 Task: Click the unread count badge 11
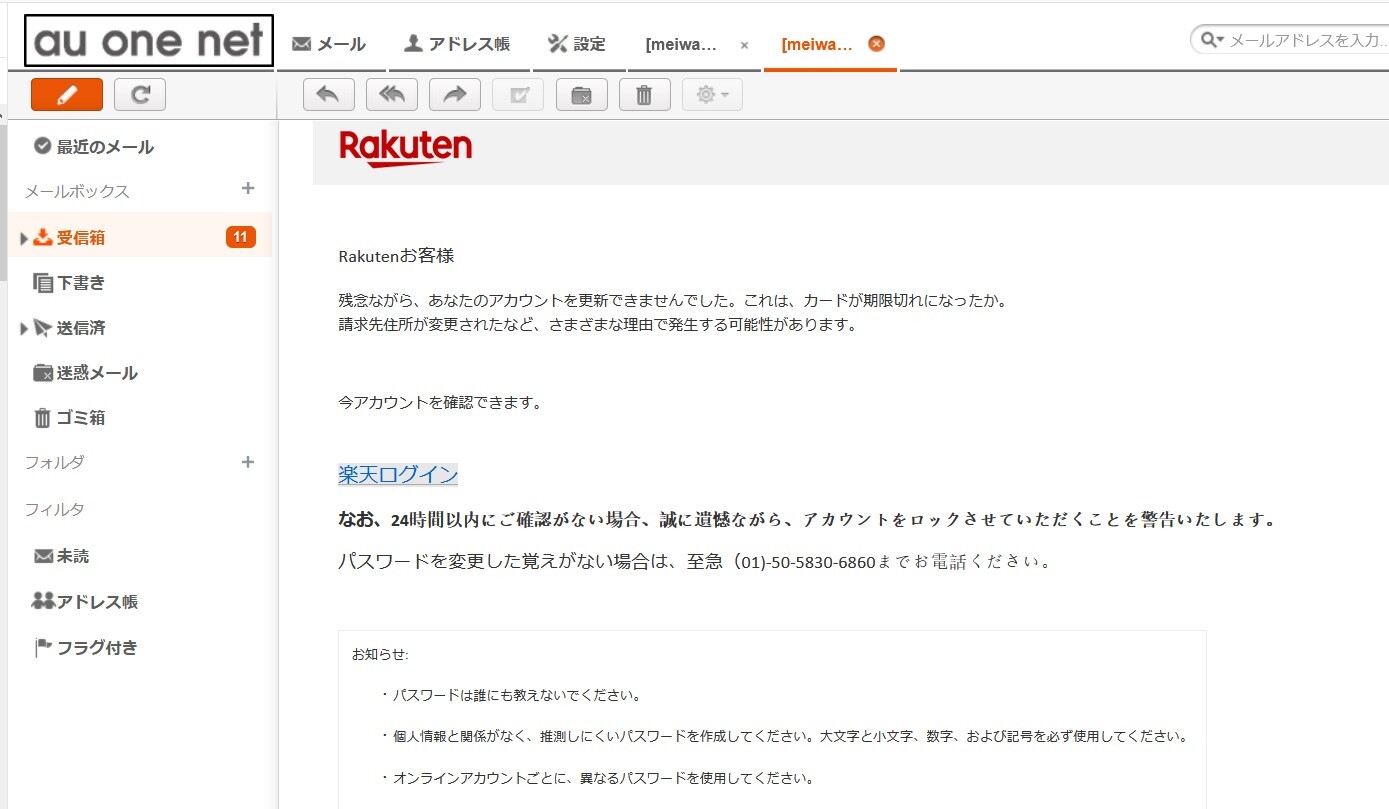click(x=241, y=237)
